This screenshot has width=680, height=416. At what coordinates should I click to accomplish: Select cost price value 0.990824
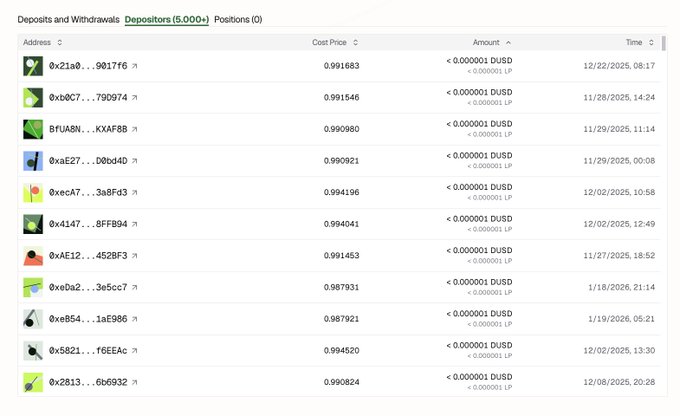[x=341, y=383]
